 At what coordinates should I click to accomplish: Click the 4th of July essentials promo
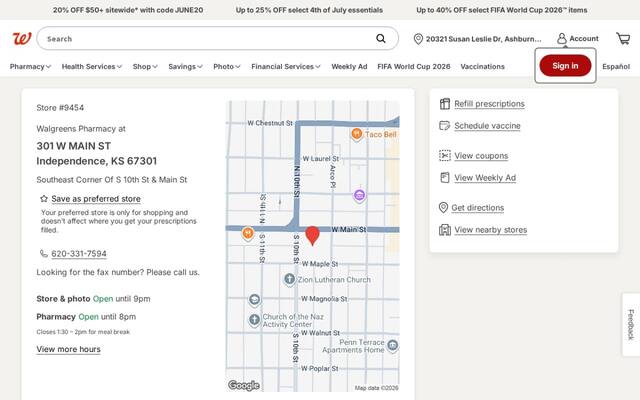coord(309,10)
